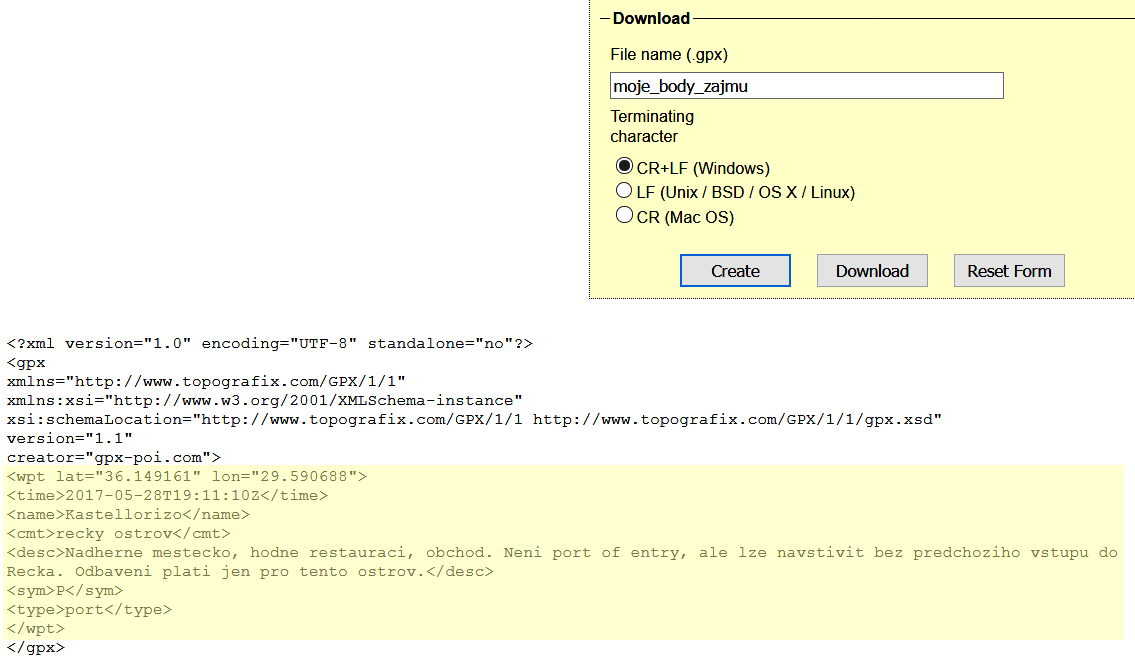
Task: Click the XML declaration line at top
Action: pyautogui.click(x=270, y=343)
